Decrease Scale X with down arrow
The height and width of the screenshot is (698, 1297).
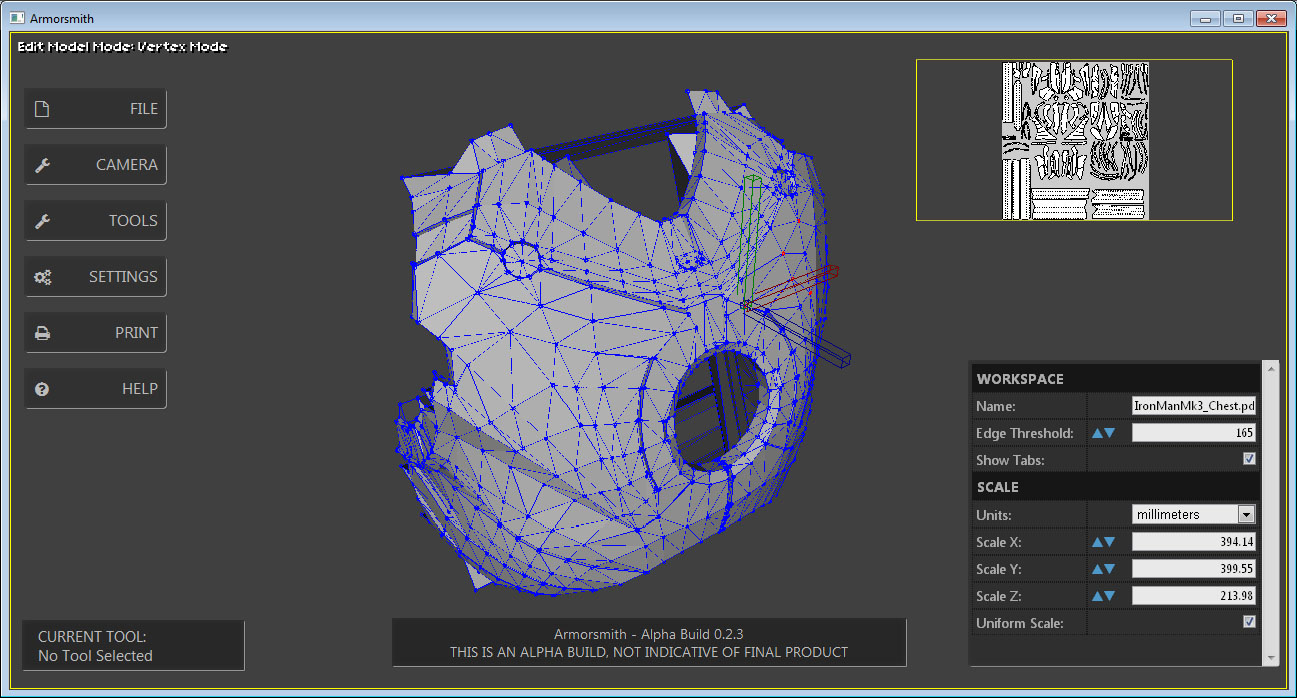tap(1110, 542)
